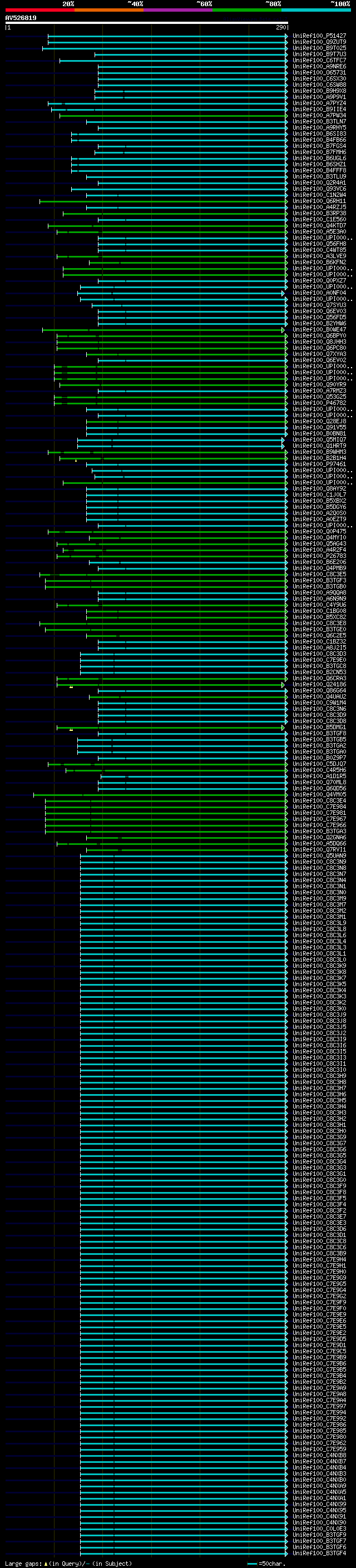The width and height of the screenshot is (356, 1568).
Task: Select hit label UniRef100_Q4PMB9
Action: (319, 568)
